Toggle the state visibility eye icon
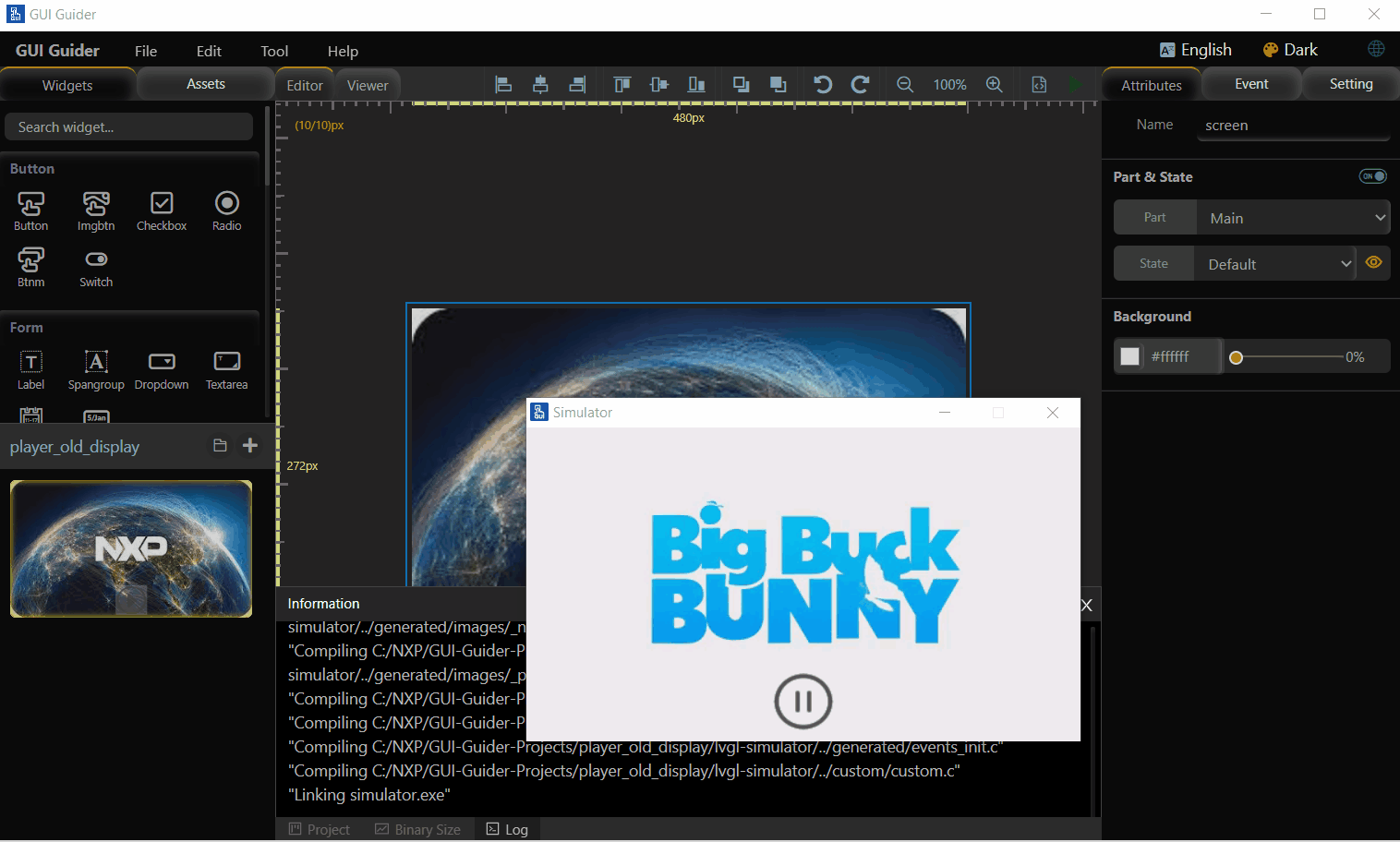Screen dimensions: 1400x842 coord(1374,262)
